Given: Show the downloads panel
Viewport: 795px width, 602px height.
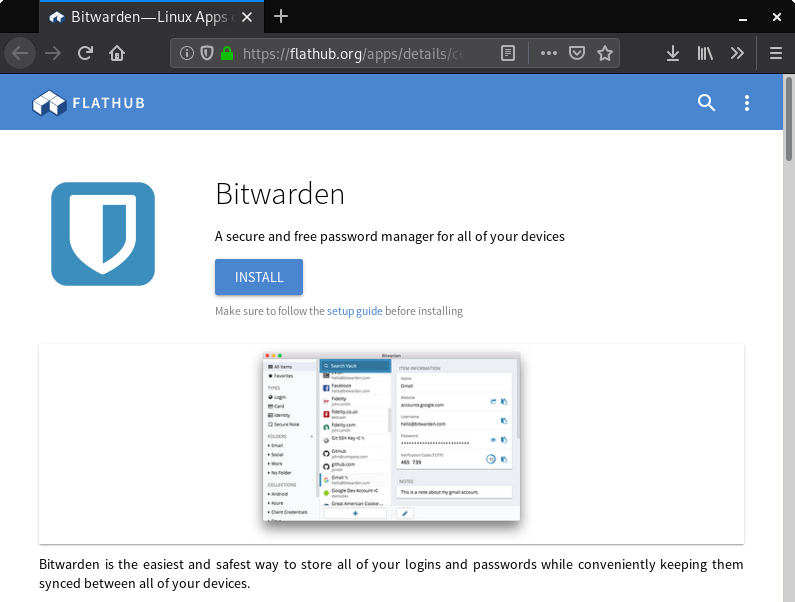Looking at the screenshot, I should point(673,53).
